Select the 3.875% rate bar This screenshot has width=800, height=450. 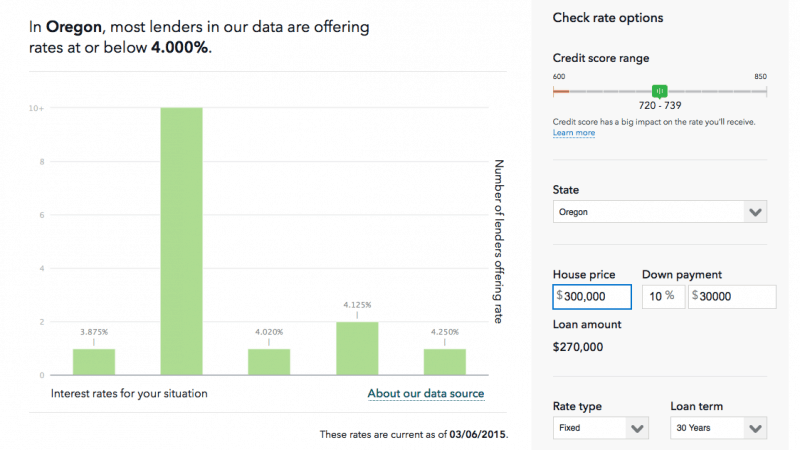coord(94,361)
